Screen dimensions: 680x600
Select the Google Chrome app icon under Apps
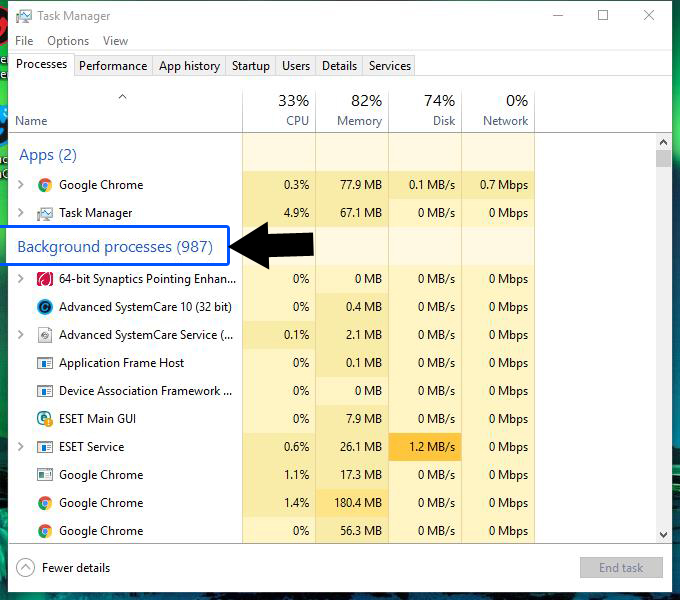tap(45, 185)
